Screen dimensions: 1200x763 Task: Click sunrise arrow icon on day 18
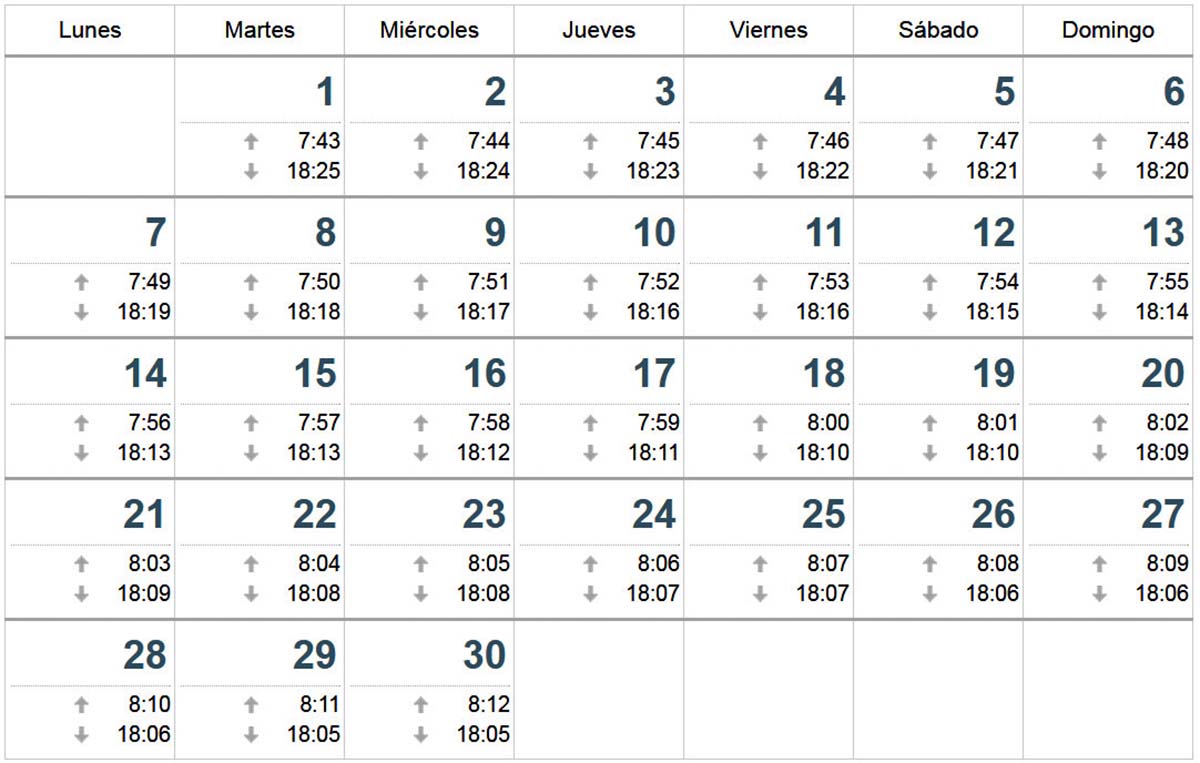coord(760,424)
